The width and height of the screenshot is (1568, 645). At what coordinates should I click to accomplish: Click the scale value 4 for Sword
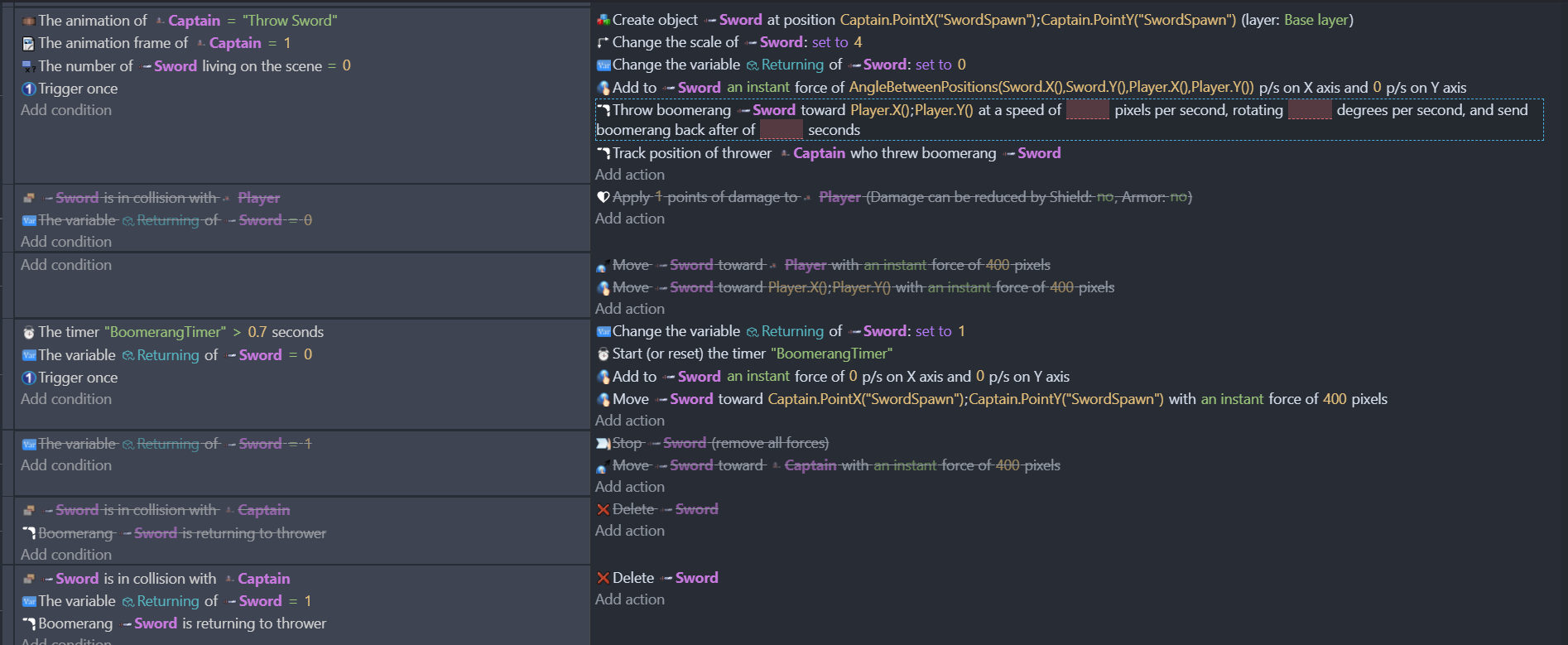coord(858,42)
